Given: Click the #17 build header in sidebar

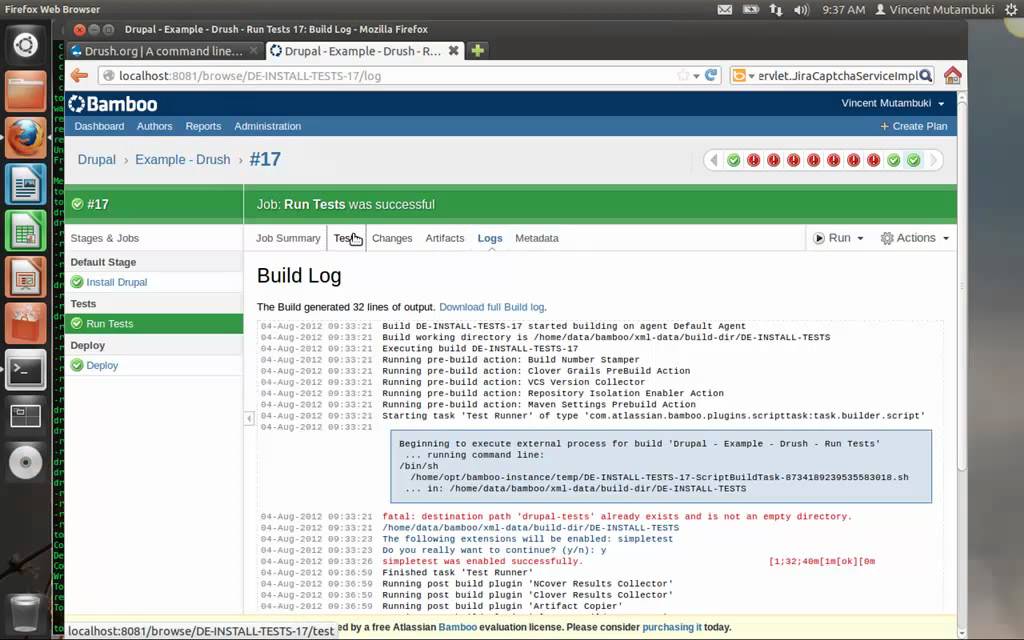Looking at the screenshot, I should [x=154, y=204].
